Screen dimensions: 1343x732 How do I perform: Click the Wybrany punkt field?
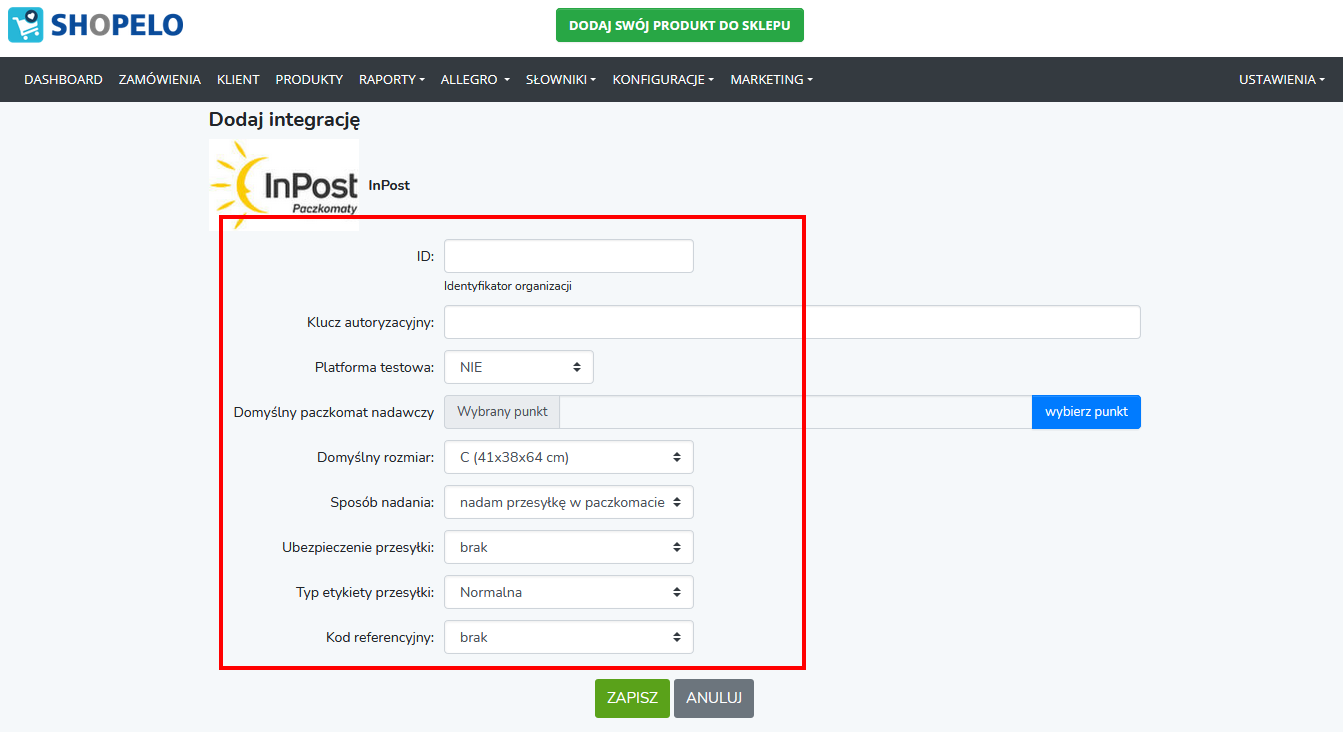click(796, 412)
